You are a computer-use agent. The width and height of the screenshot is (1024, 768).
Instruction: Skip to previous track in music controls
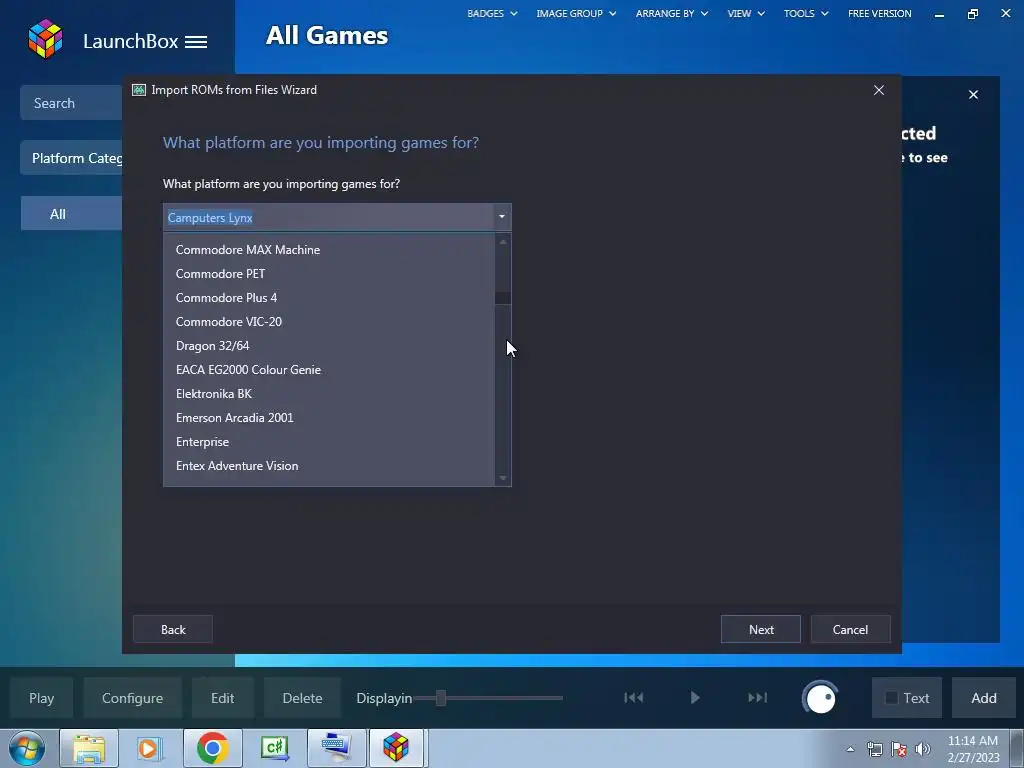(633, 697)
